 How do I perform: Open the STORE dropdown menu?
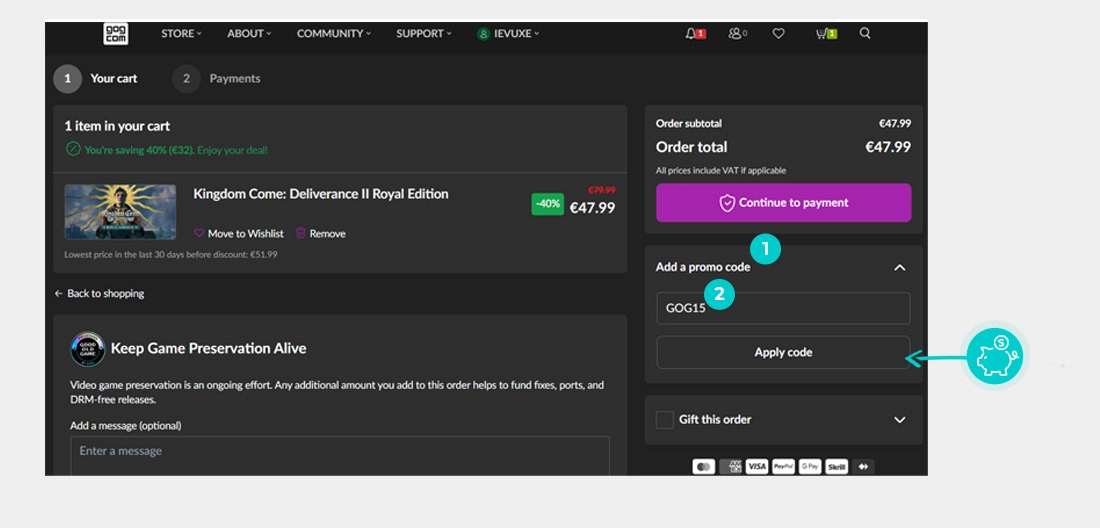click(x=181, y=33)
